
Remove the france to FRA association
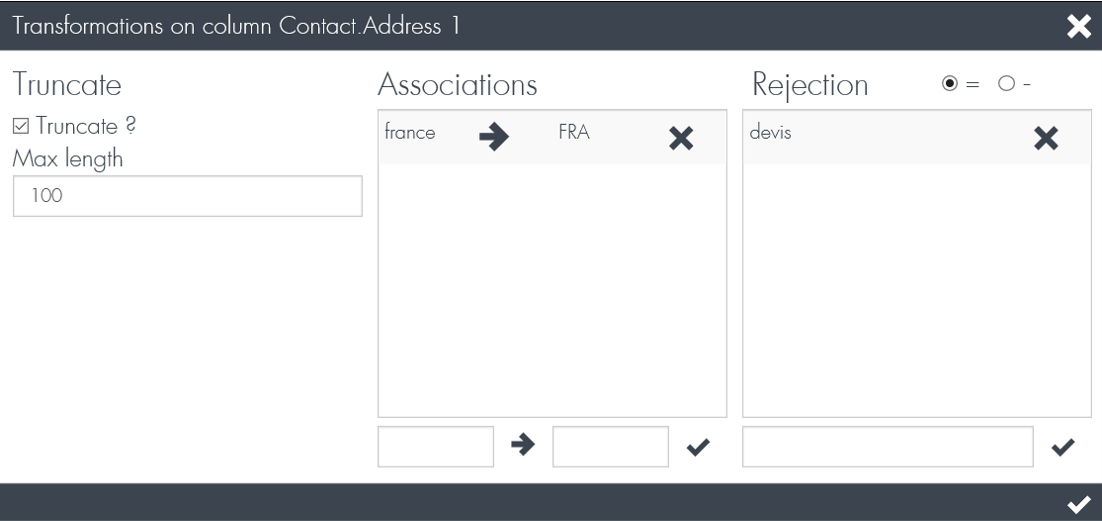point(681,139)
